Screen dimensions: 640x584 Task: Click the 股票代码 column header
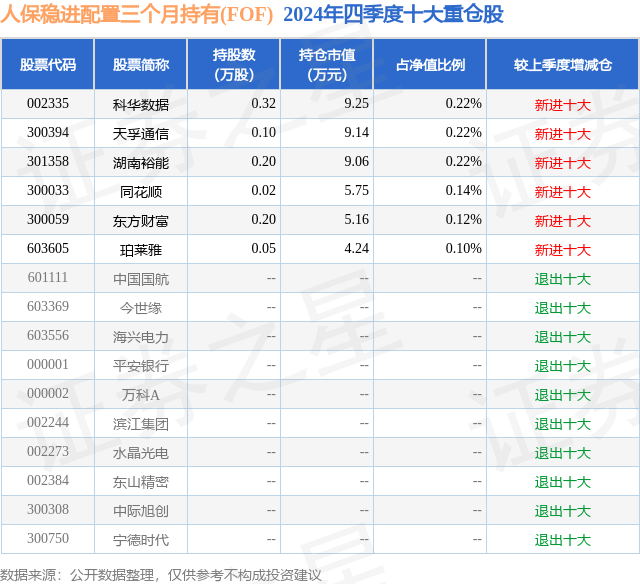48,64
